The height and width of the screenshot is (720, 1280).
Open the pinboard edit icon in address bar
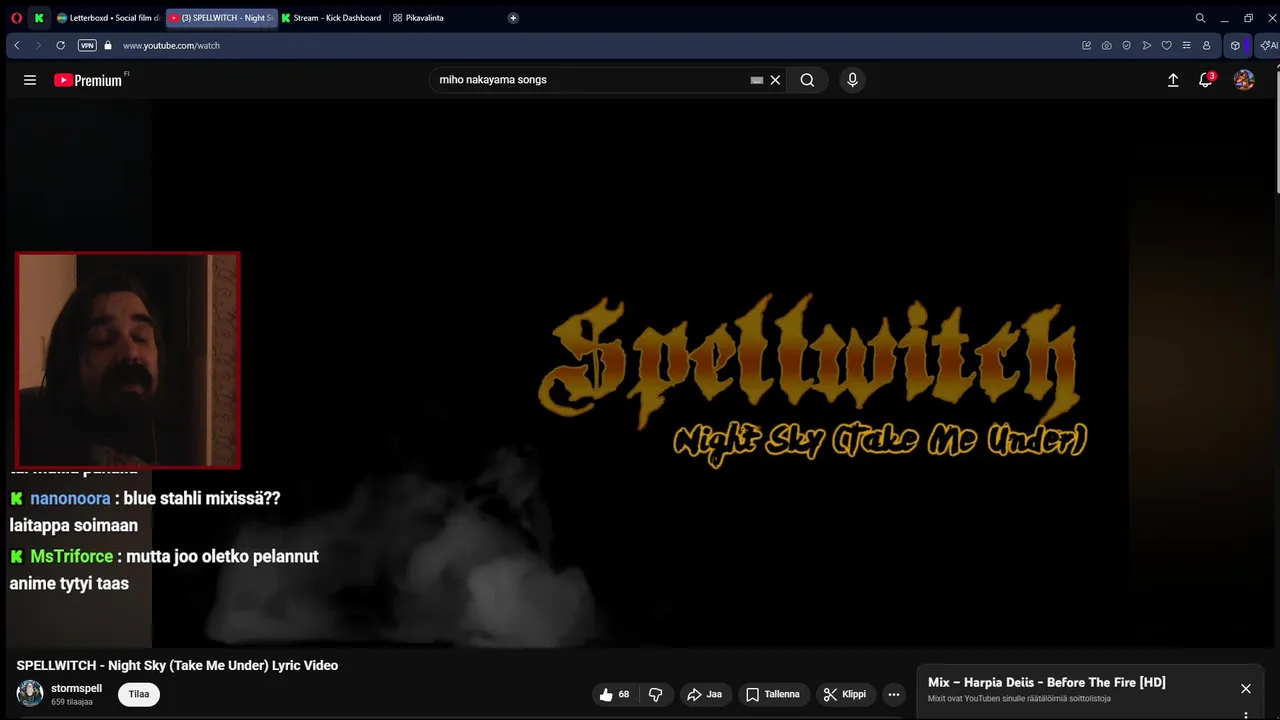tap(1086, 45)
